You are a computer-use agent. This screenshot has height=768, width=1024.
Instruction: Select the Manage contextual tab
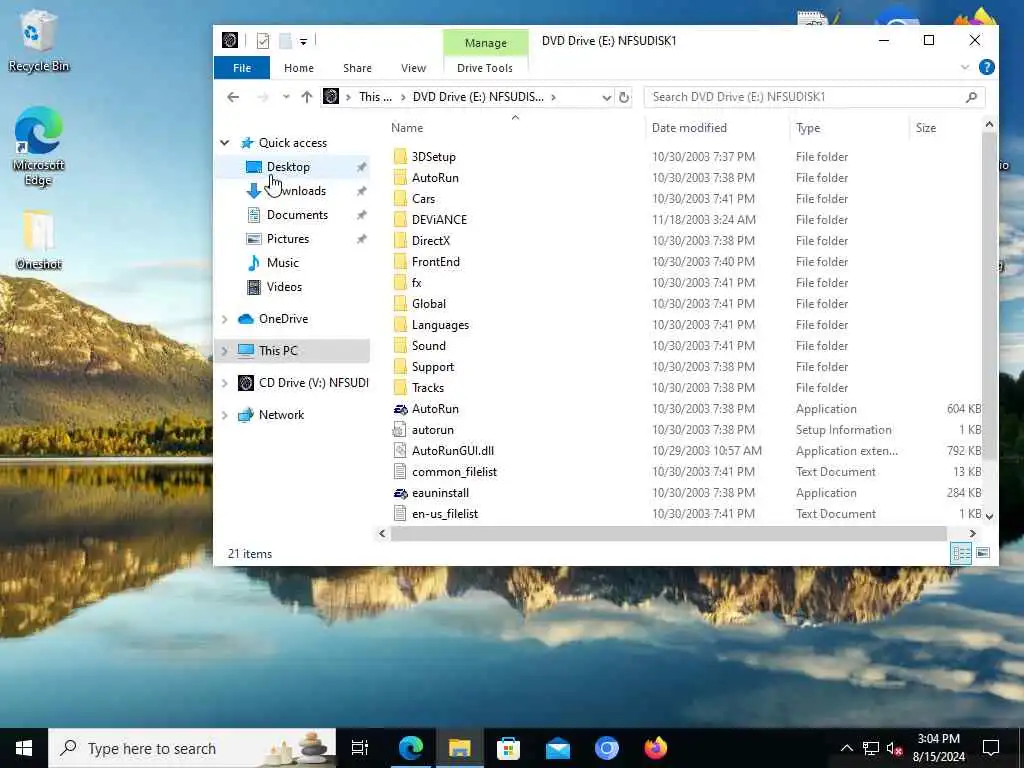pos(486,42)
